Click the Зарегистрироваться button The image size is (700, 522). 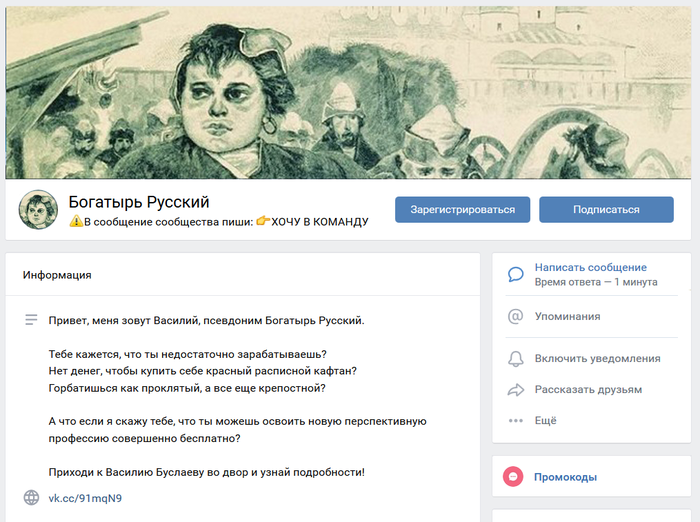coord(462,209)
